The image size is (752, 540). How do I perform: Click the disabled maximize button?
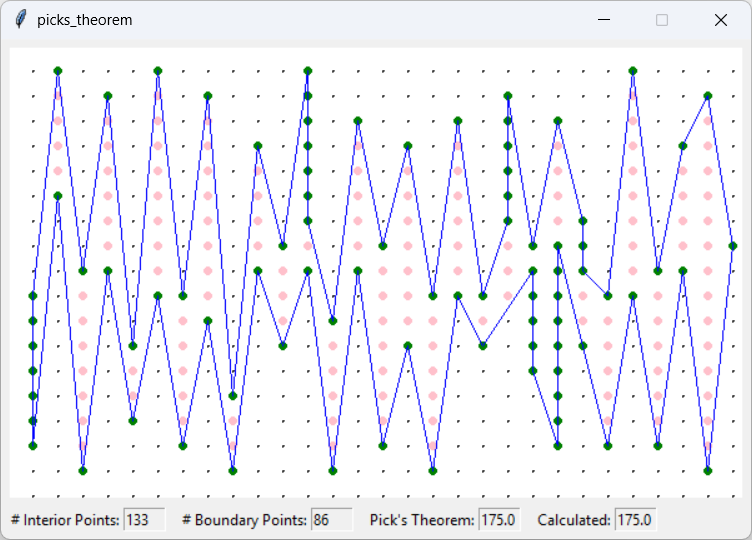tap(662, 20)
